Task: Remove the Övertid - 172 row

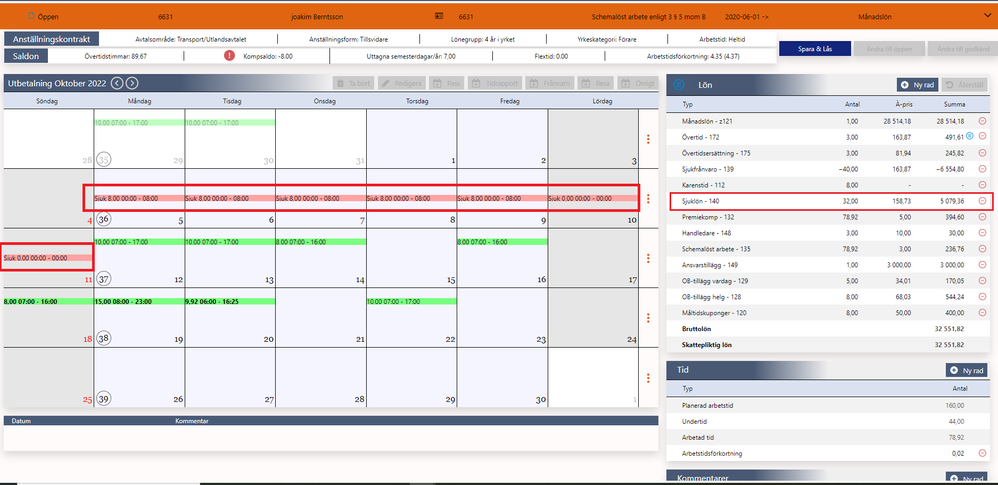Action: point(982,136)
